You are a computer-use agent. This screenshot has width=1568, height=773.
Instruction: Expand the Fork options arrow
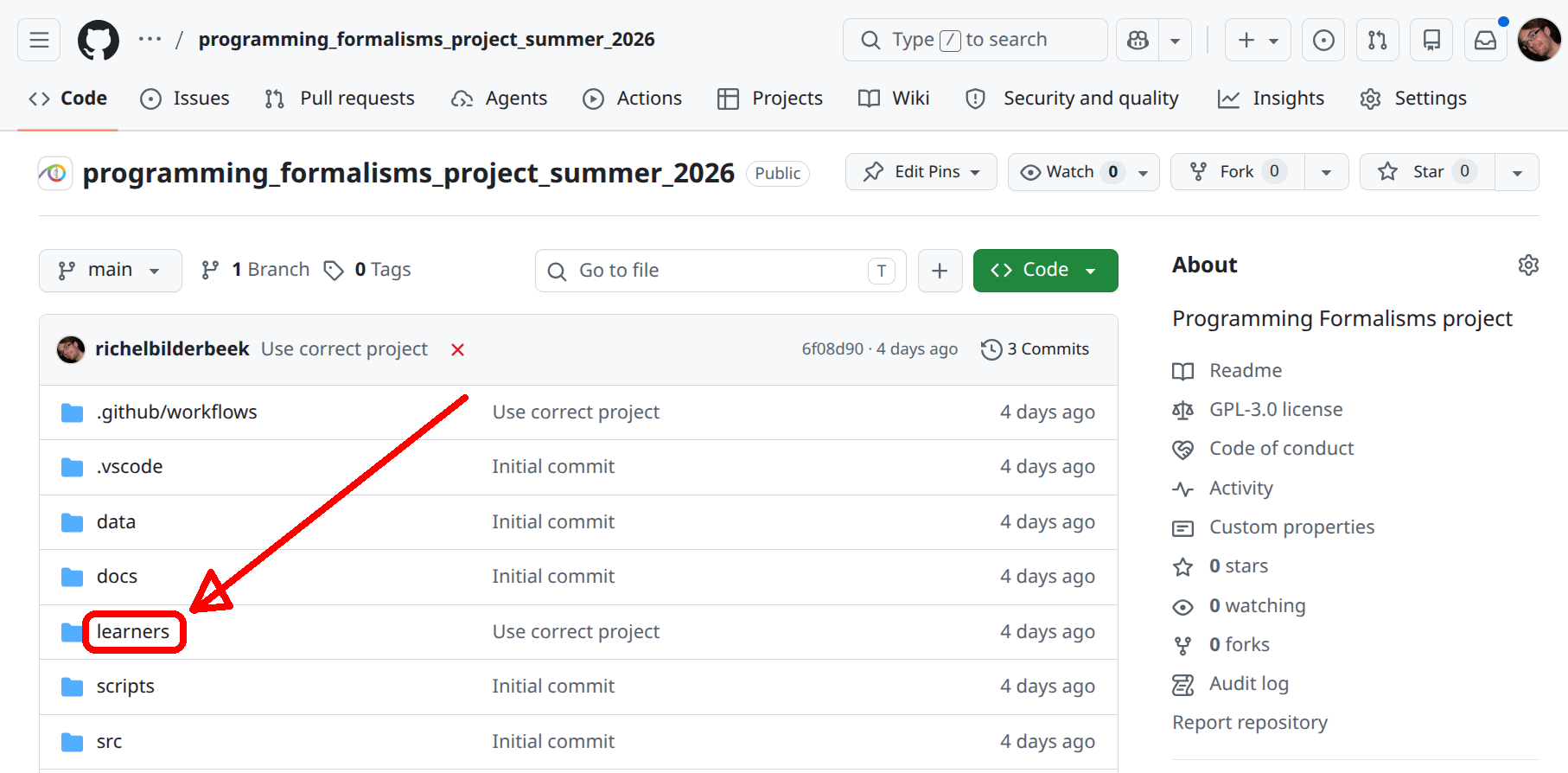coord(1326,172)
